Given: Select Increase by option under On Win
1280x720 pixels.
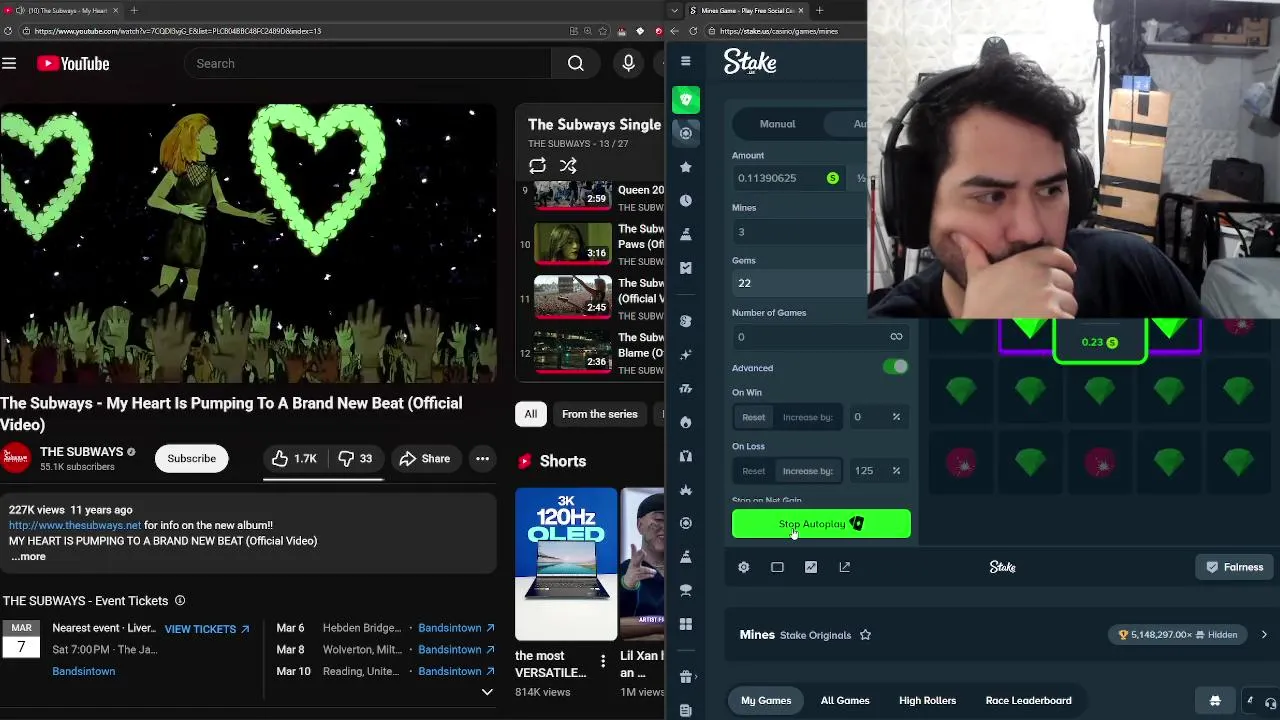Looking at the screenshot, I should tap(807, 417).
